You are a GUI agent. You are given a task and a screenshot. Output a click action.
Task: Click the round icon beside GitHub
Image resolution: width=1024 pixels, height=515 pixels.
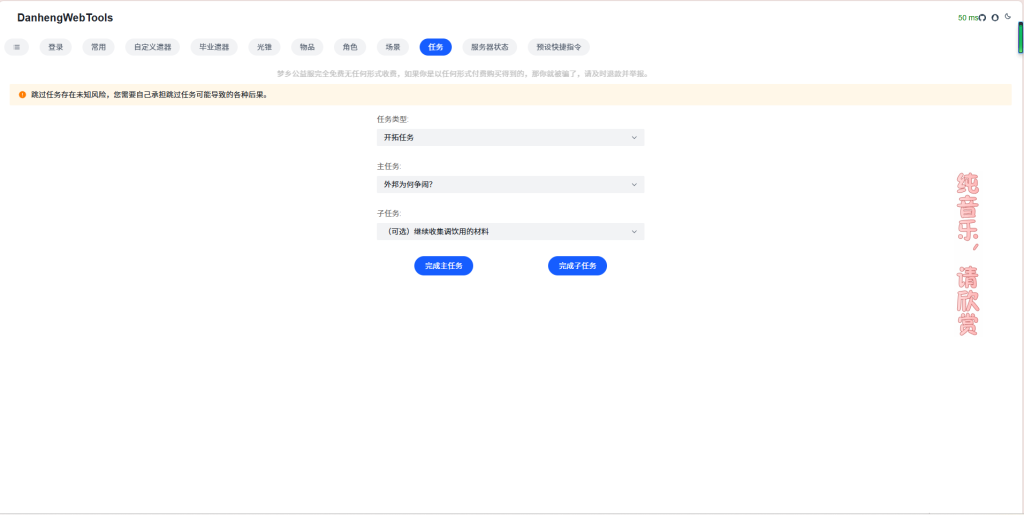coord(995,18)
